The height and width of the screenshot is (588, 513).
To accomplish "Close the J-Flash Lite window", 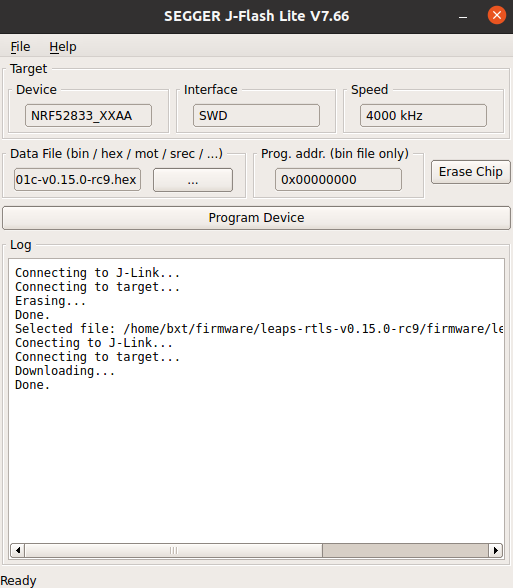I will tap(496, 15).
